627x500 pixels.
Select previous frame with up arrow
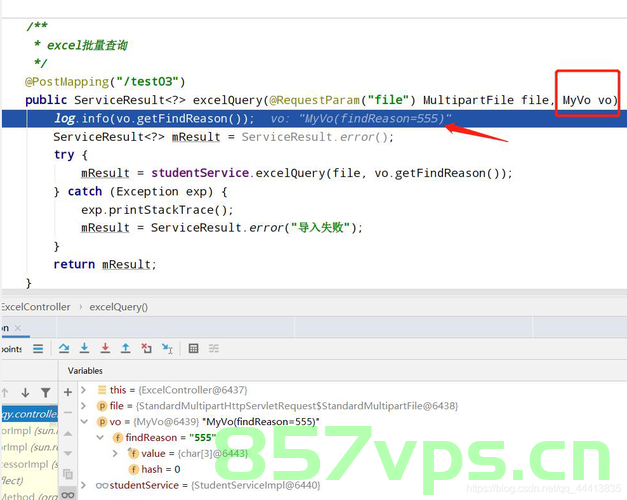coord(5,392)
